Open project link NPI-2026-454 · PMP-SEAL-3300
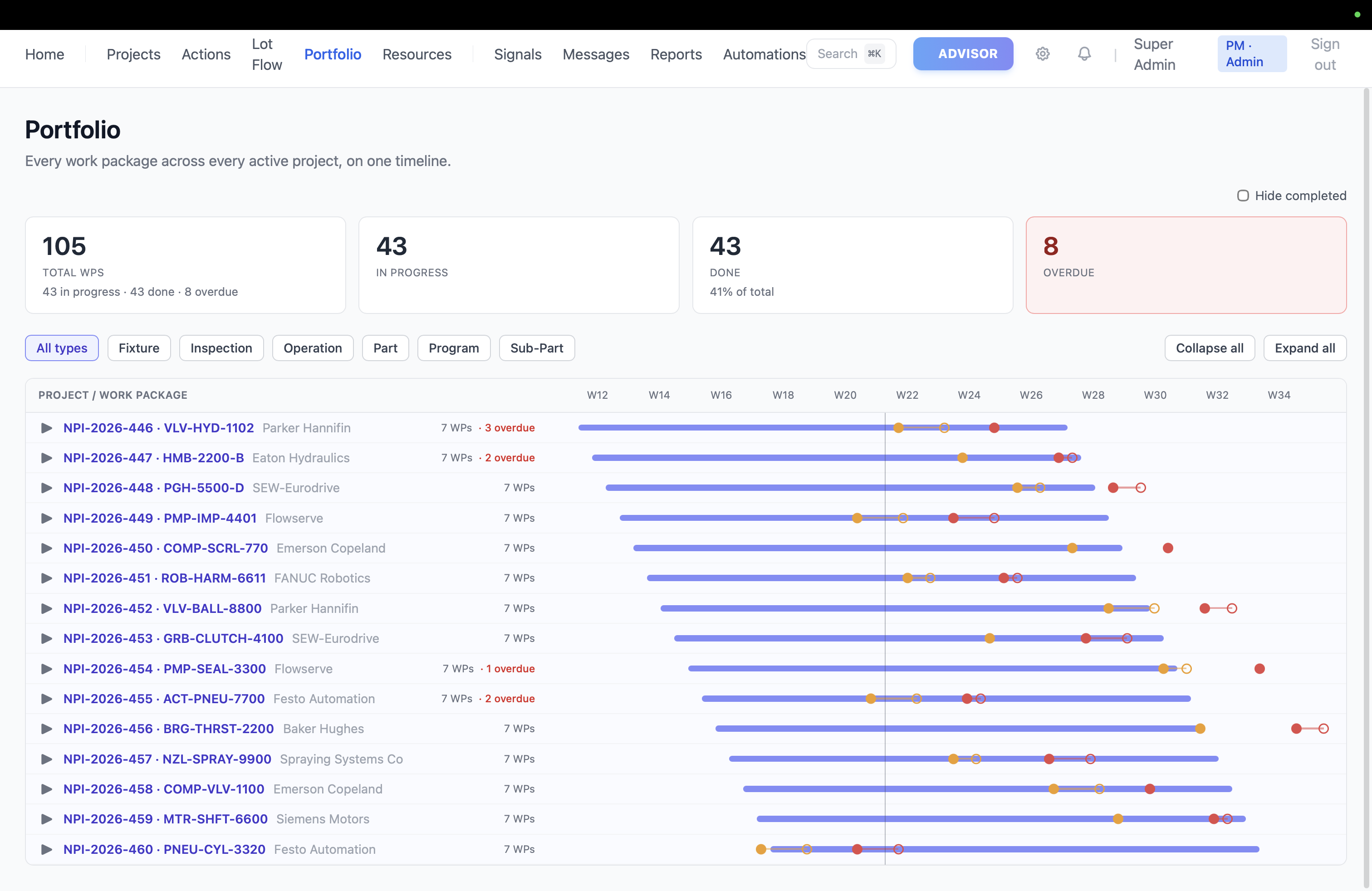 (x=164, y=669)
